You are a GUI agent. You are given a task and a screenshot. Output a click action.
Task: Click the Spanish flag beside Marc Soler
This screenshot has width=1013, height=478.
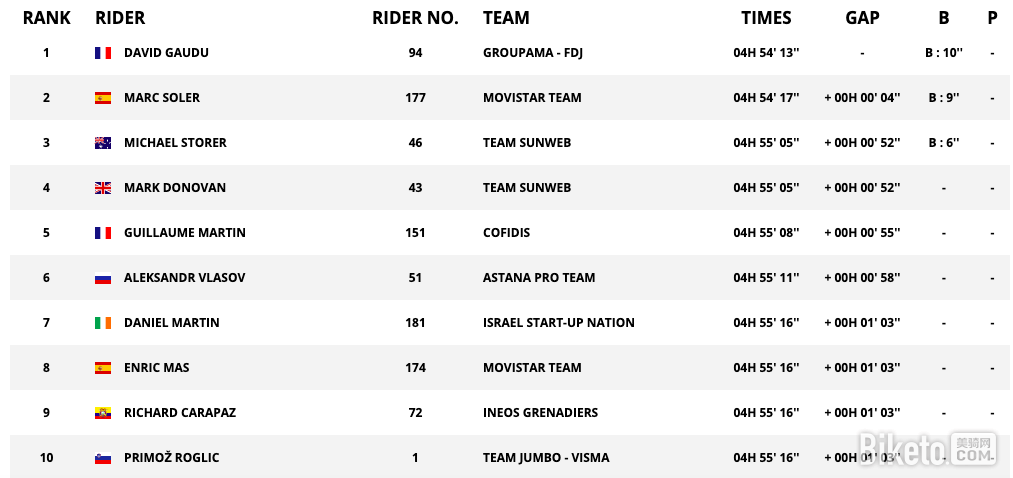click(102, 98)
